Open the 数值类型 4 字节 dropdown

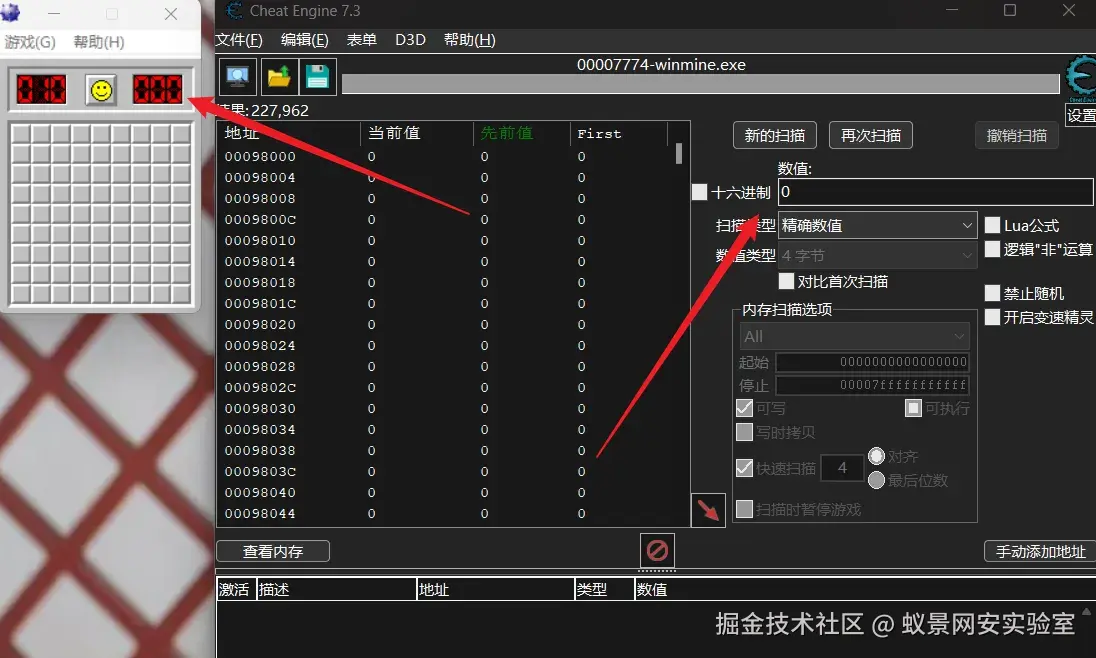(x=877, y=255)
